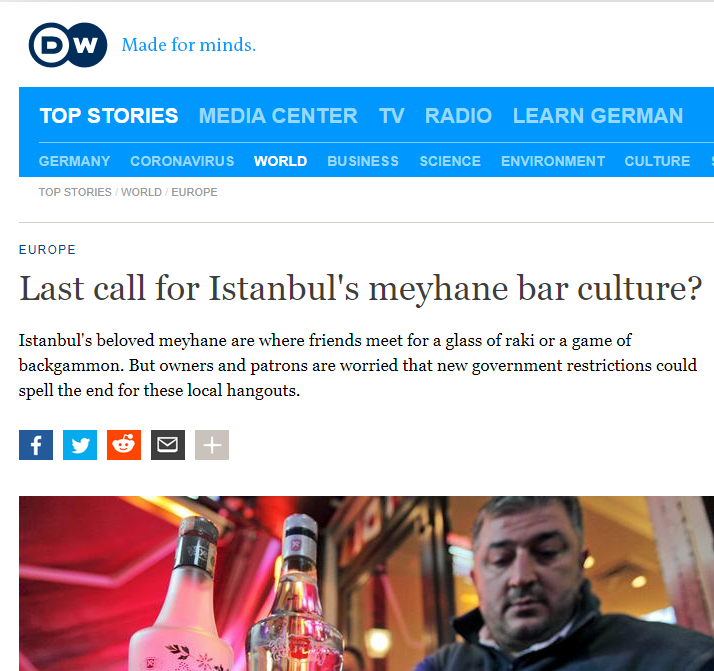Share article on Reddit
This screenshot has width=714, height=671.
[x=124, y=445]
